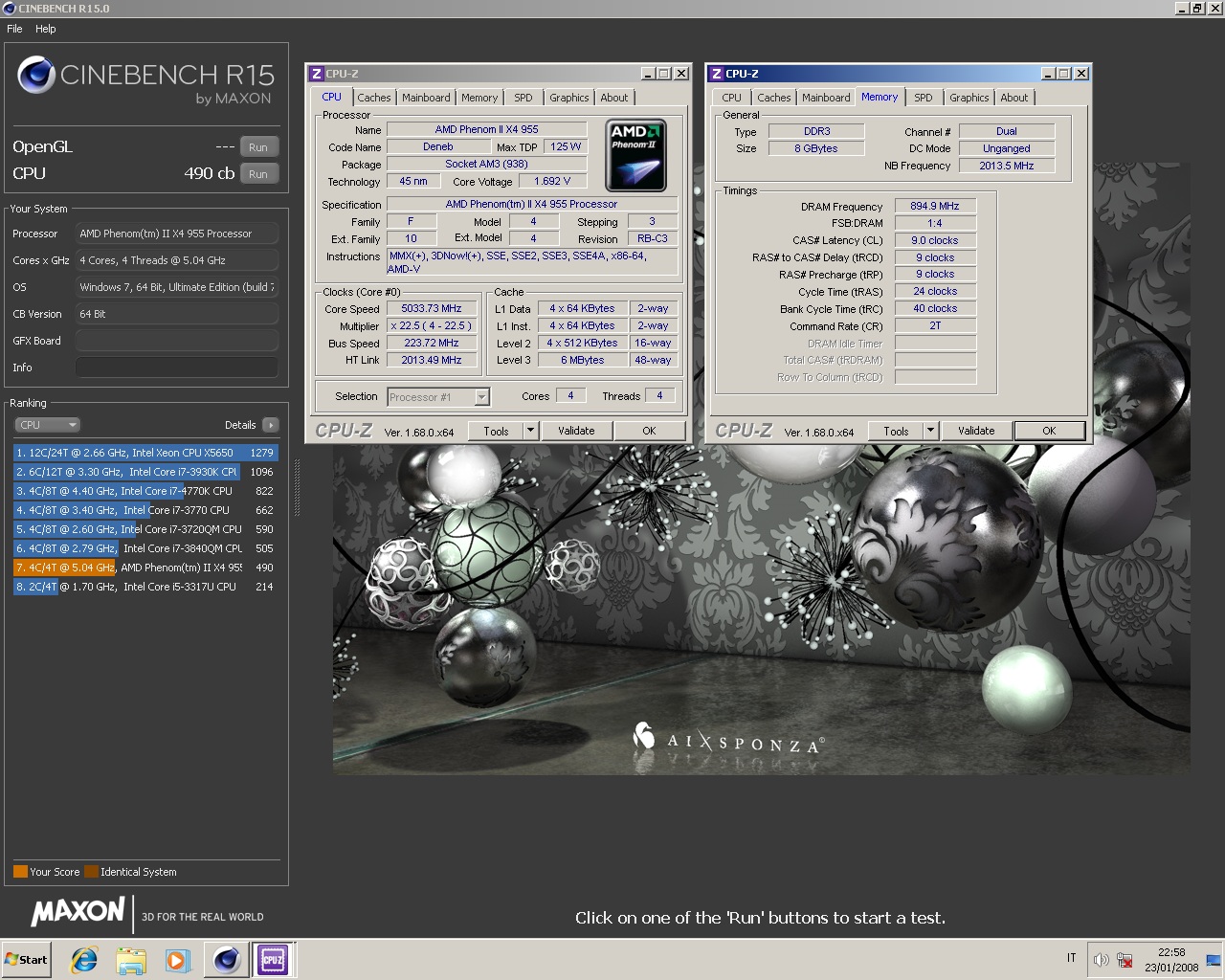
Task: Switch to CPU-Z taskbar icon
Action: click(273, 959)
